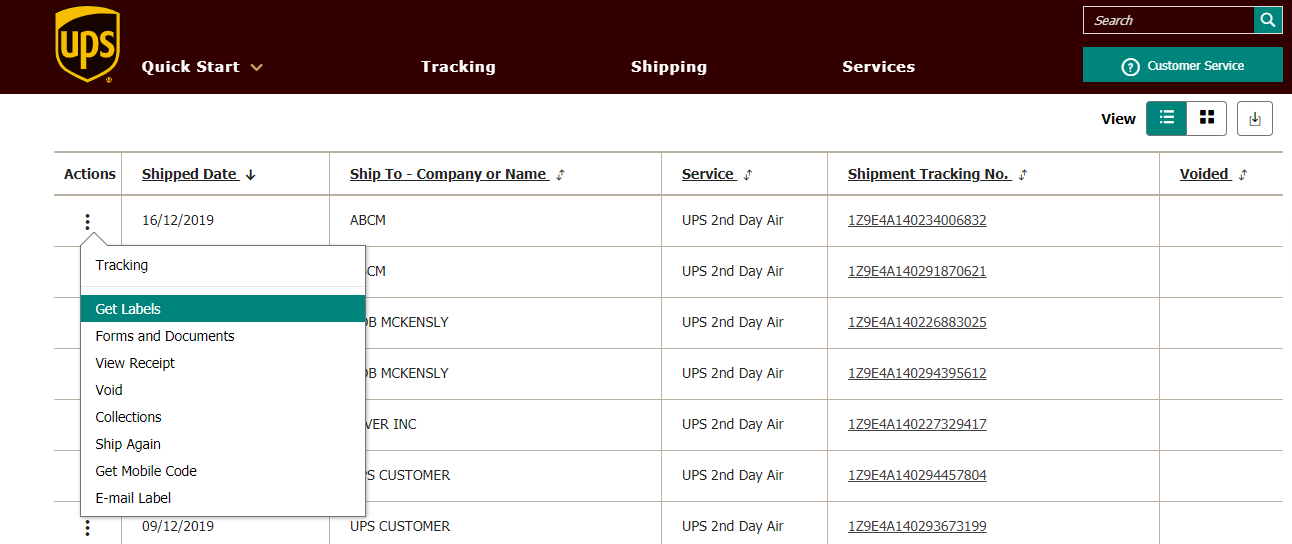
Task: Click into the Search input field
Action: (1167, 20)
